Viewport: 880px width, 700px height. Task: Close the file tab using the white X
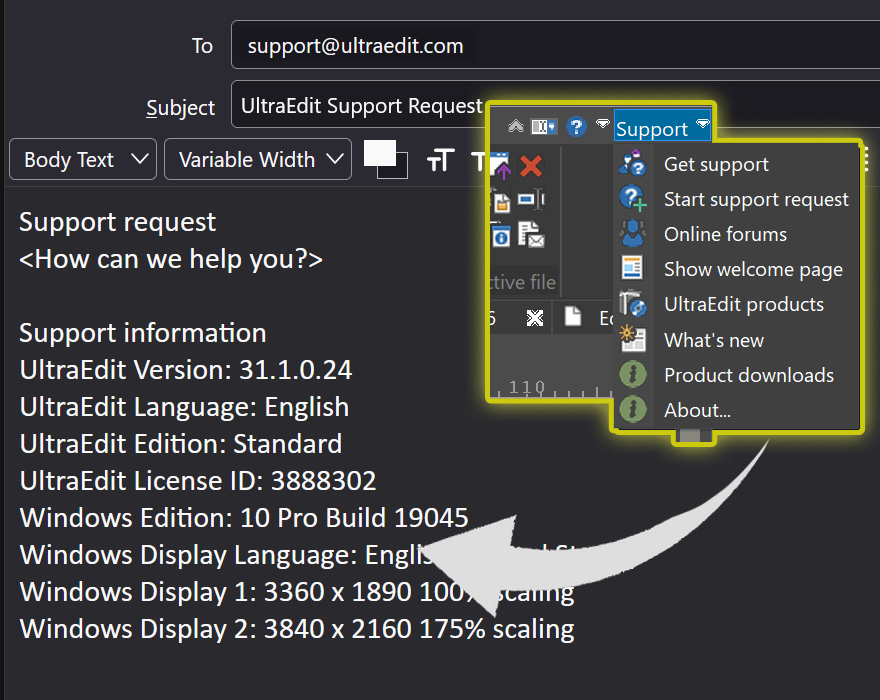point(535,318)
